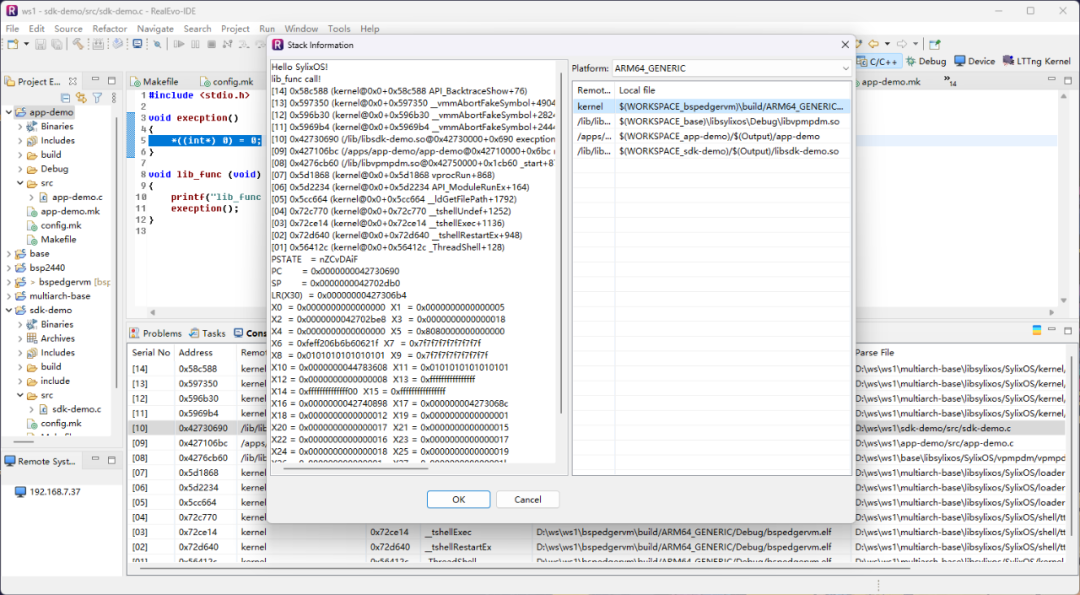The height and width of the screenshot is (595, 1080).
Task: Click the Suspend debug toolbar icon
Action: click(x=195, y=44)
